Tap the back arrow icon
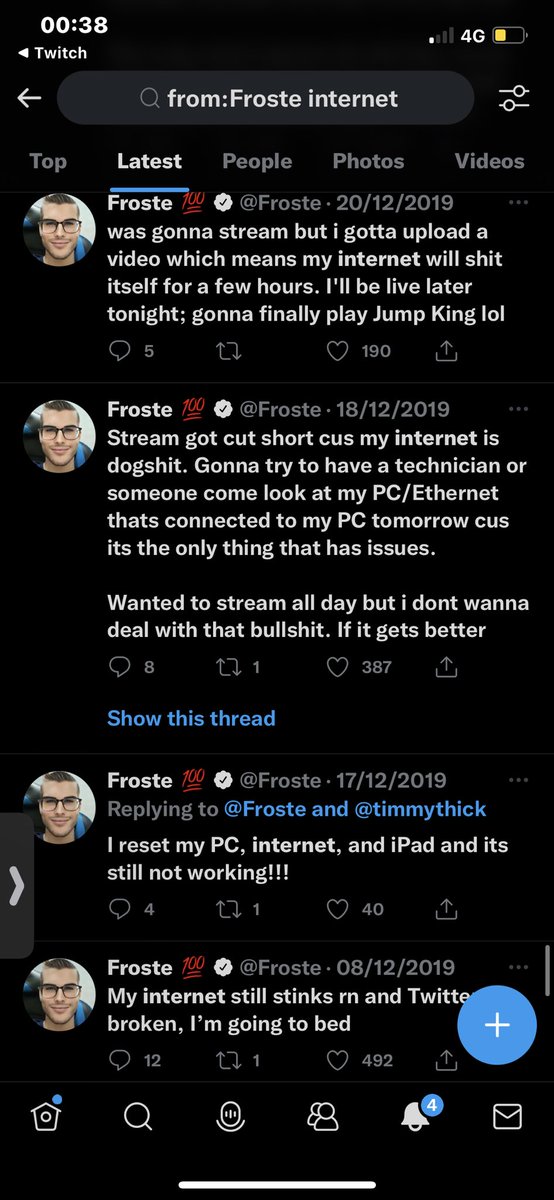The width and height of the screenshot is (554, 1200). click(x=29, y=98)
